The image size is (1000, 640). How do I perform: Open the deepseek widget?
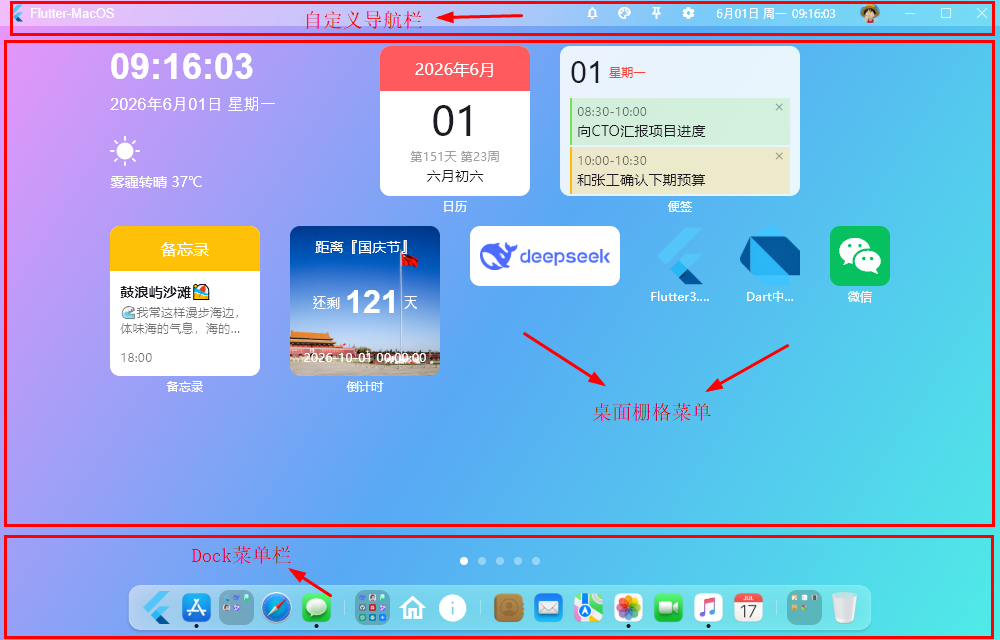pyautogui.click(x=545, y=256)
